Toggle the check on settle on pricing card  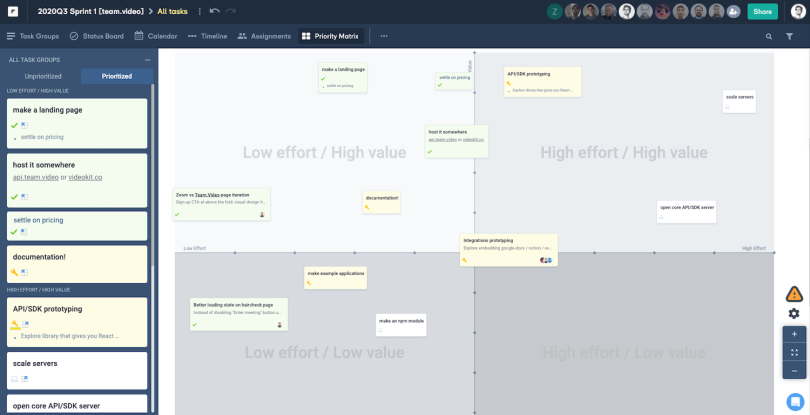(14, 232)
